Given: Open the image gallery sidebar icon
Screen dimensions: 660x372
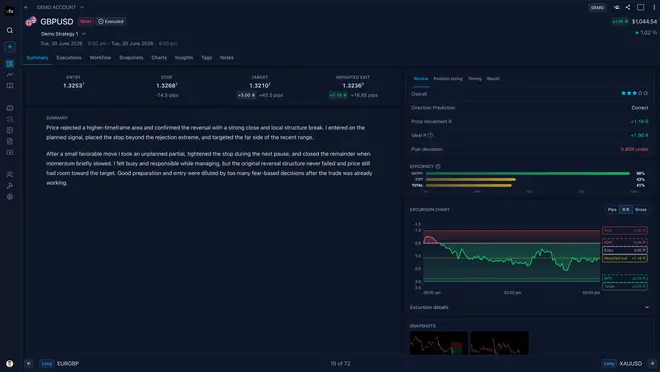Looking at the screenshot, I should tap(10, 130).
